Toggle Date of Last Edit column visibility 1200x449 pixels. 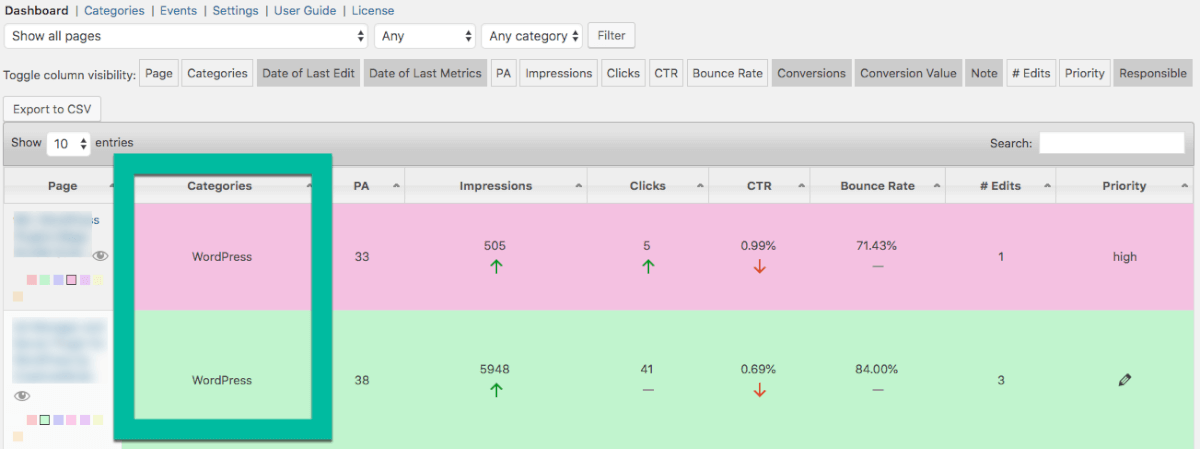[x=308, y=73]
